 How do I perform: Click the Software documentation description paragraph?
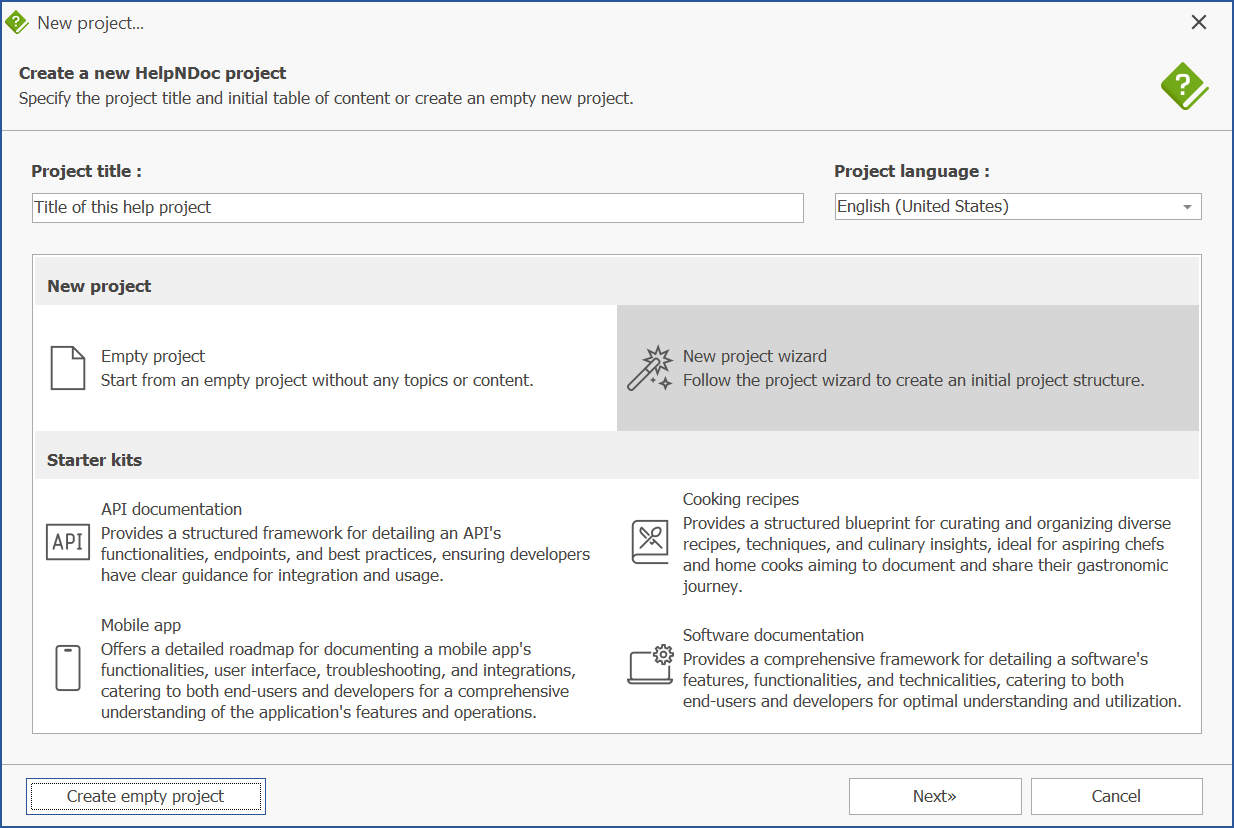click(x=932, y=680)
